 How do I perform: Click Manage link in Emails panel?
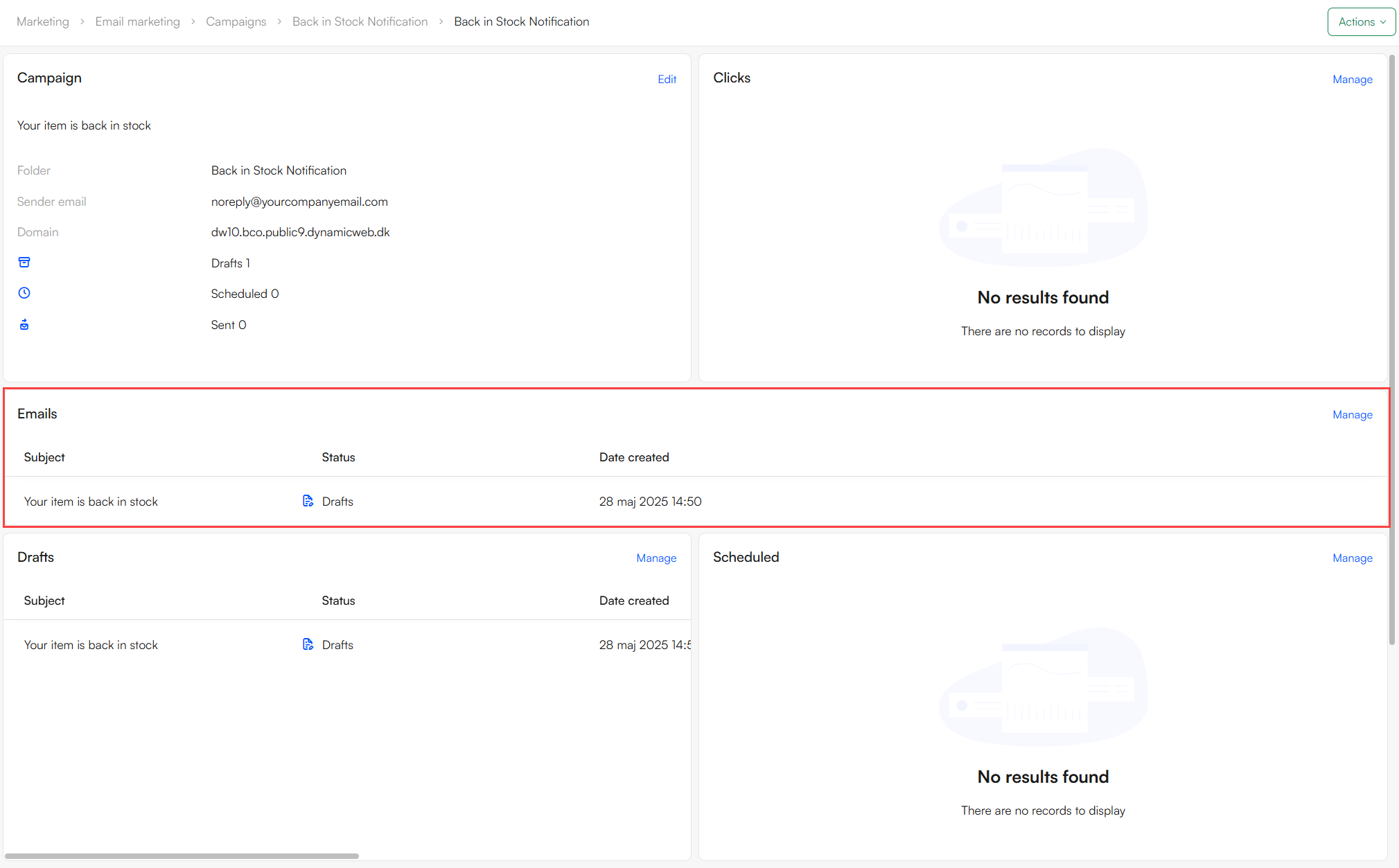click(1352, 414)
